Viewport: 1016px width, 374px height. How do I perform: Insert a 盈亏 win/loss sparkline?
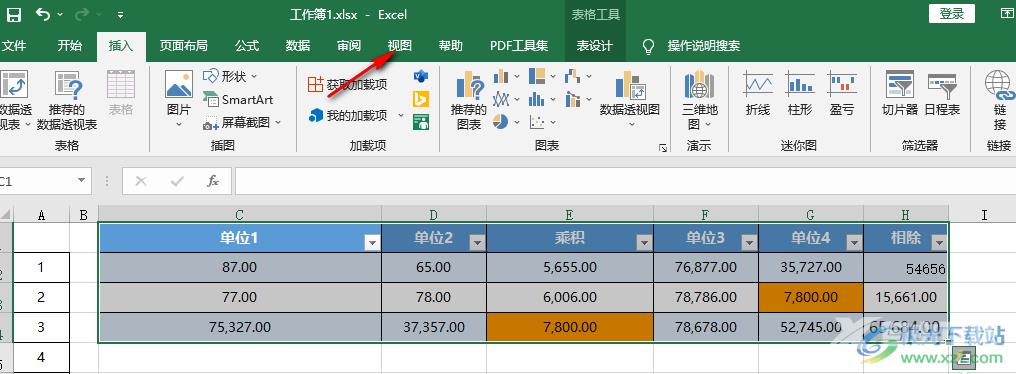point(842,94)
